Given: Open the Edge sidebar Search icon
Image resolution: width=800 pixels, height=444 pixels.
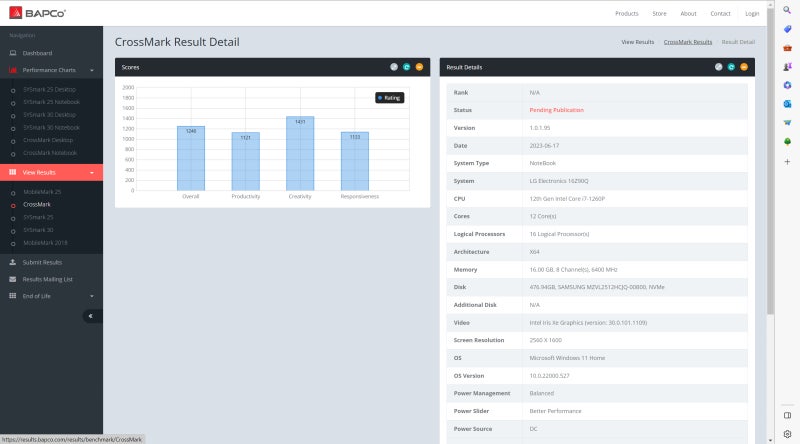Looking at the screenshot, I should click(x=787, y=10).
